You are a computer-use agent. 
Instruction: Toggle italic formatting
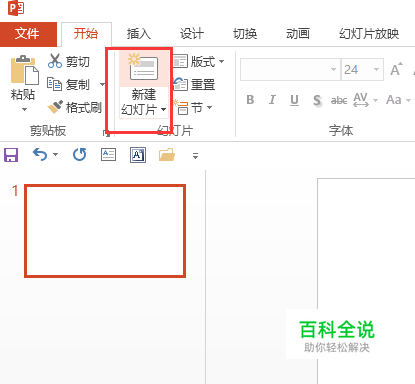tap(272, 100)
